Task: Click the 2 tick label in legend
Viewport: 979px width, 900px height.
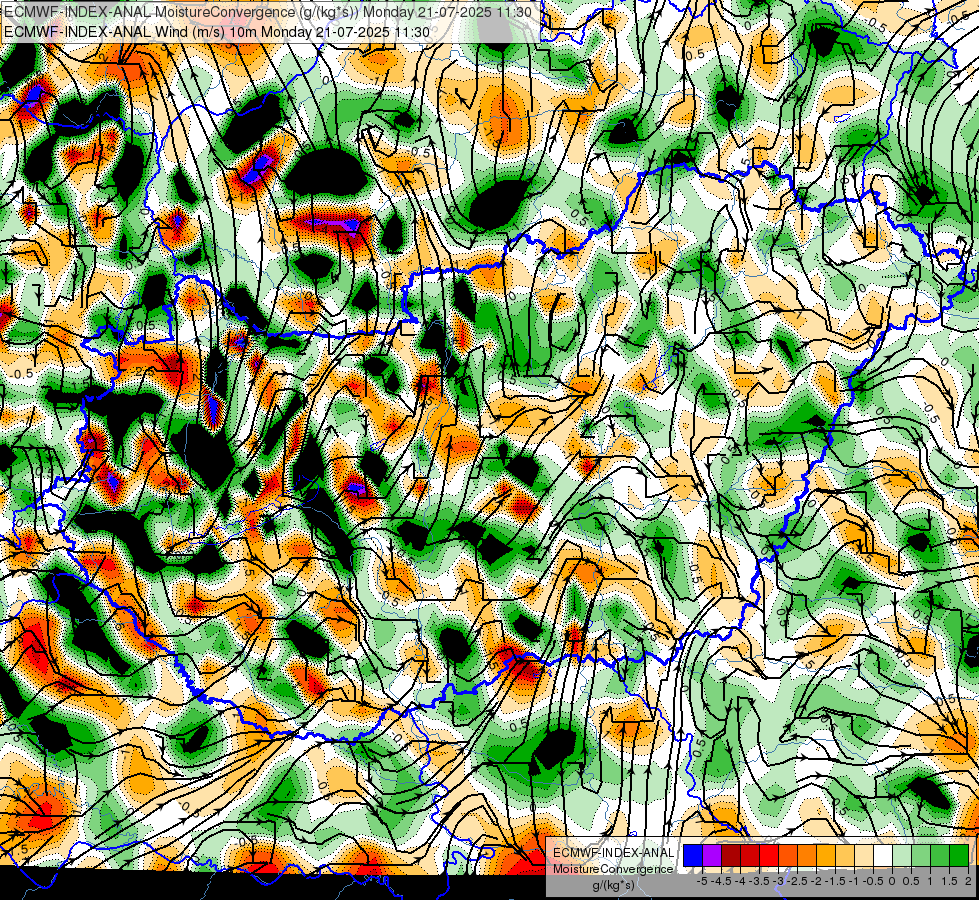Action: [x=968, y=881]
